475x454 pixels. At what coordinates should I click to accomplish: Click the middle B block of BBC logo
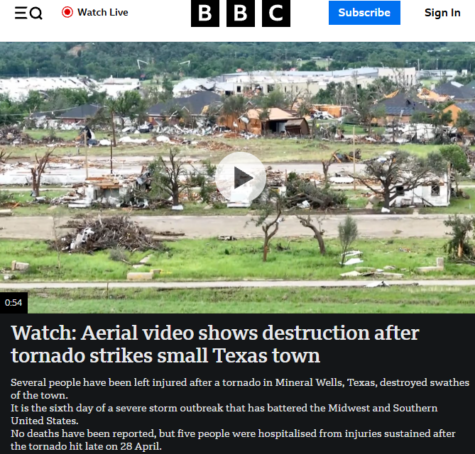coord(241,13)
